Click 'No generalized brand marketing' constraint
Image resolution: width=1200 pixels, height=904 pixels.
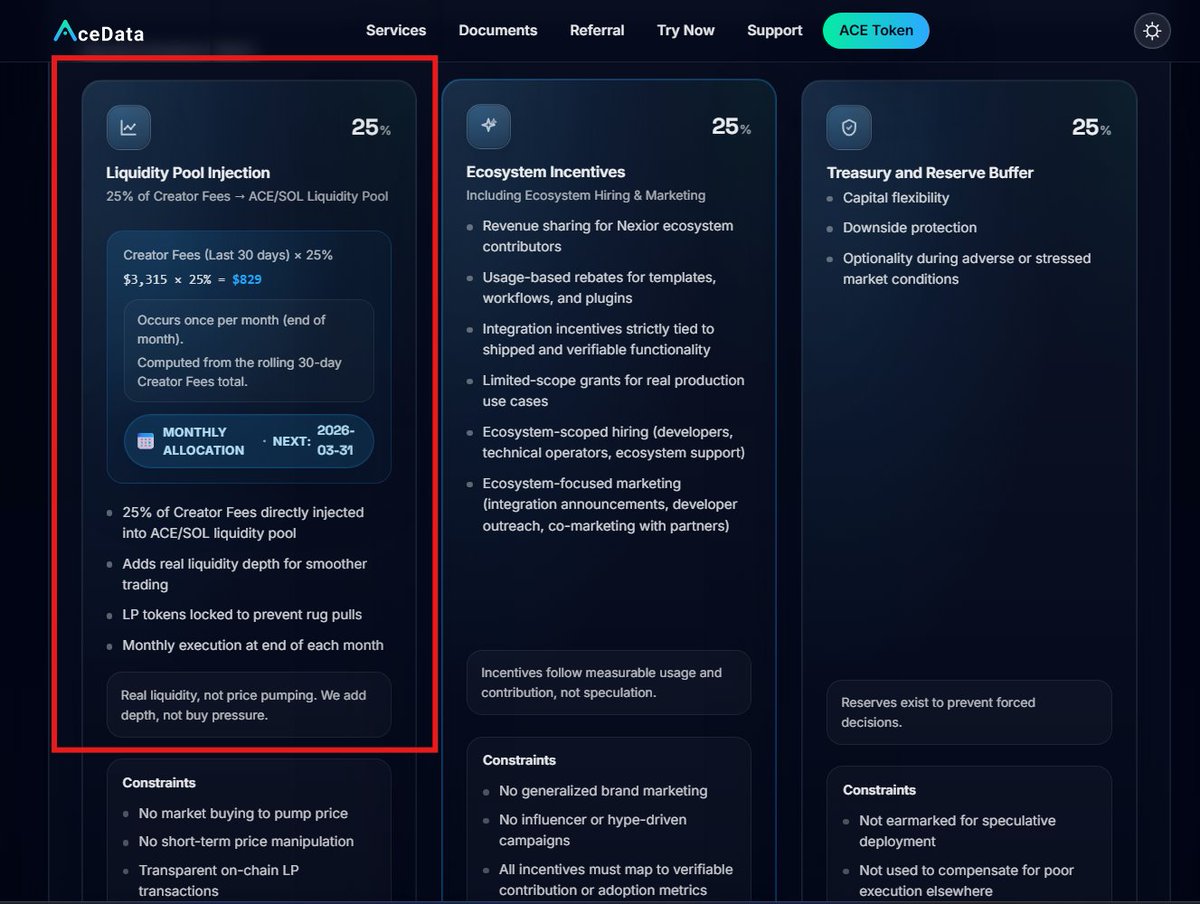click(603, 791)
